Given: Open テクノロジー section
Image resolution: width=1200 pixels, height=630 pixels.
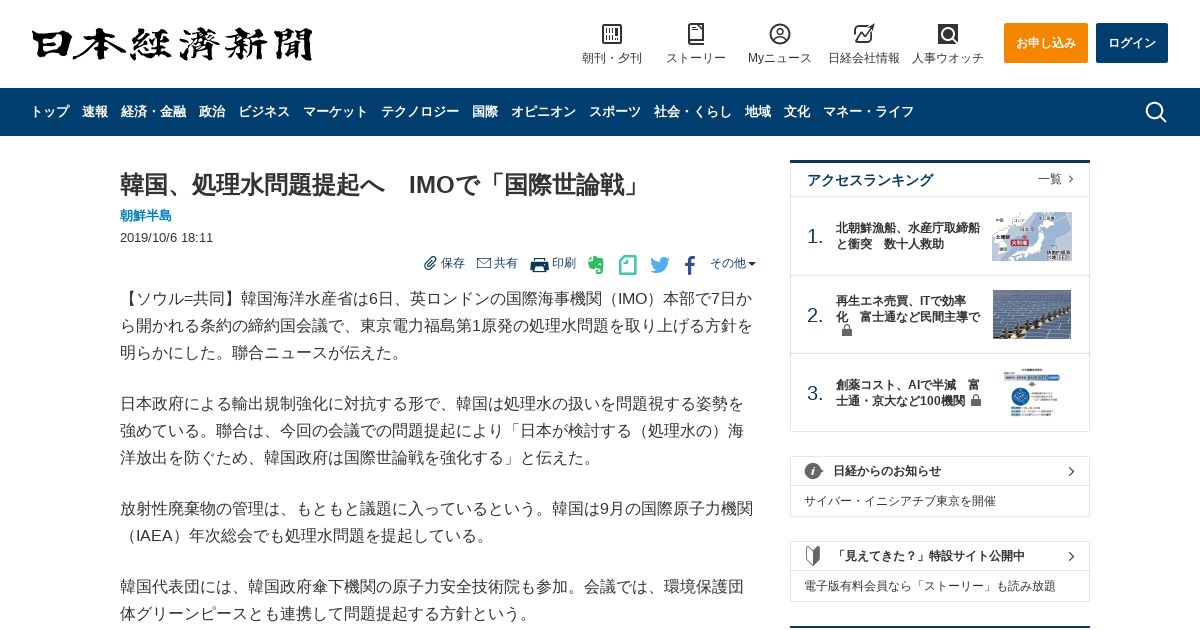Looking at the screenshot, I should coord(420,112).
